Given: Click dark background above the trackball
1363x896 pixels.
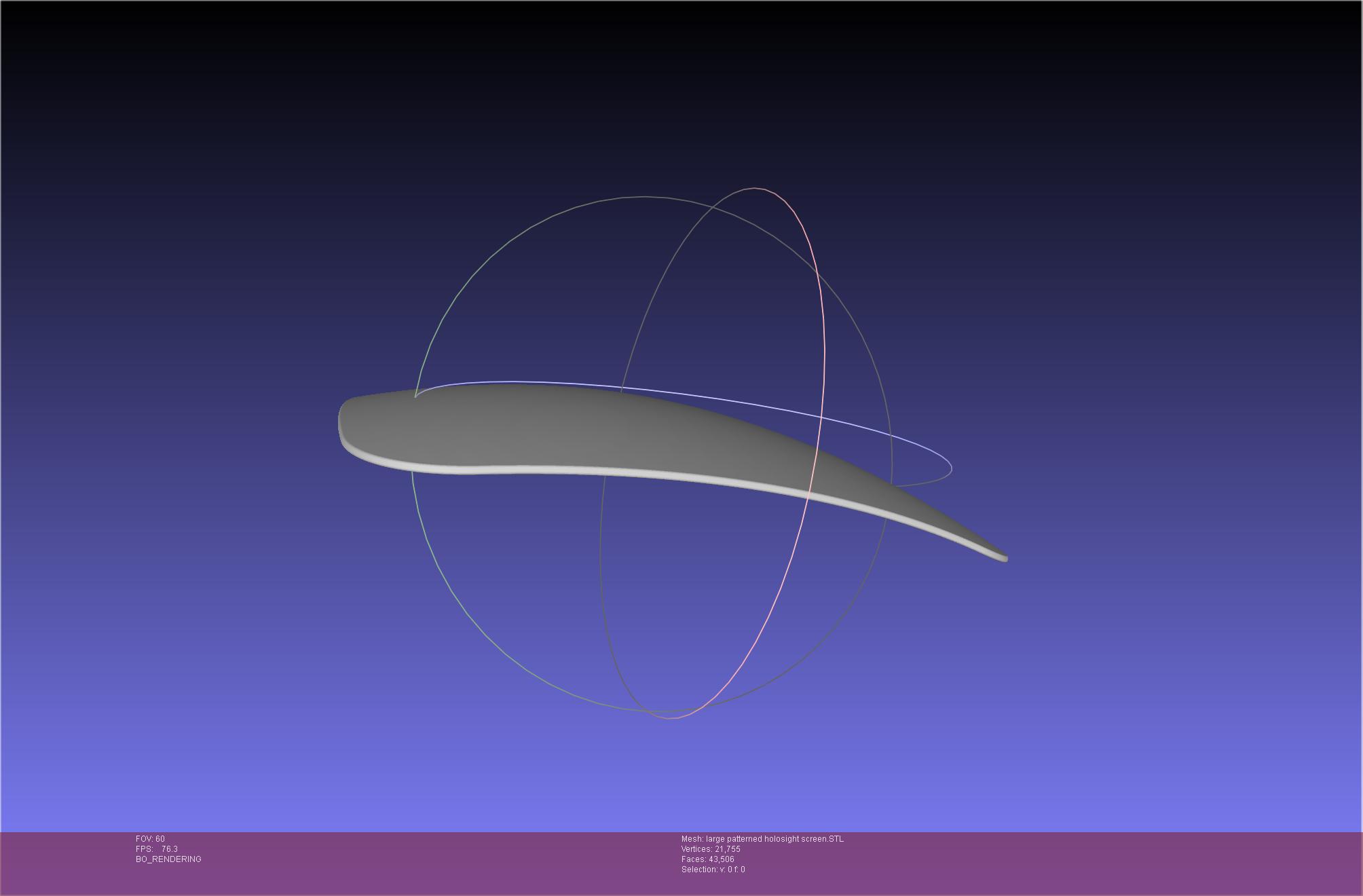Looking at the screenshot, I should (x=679, y=102).
